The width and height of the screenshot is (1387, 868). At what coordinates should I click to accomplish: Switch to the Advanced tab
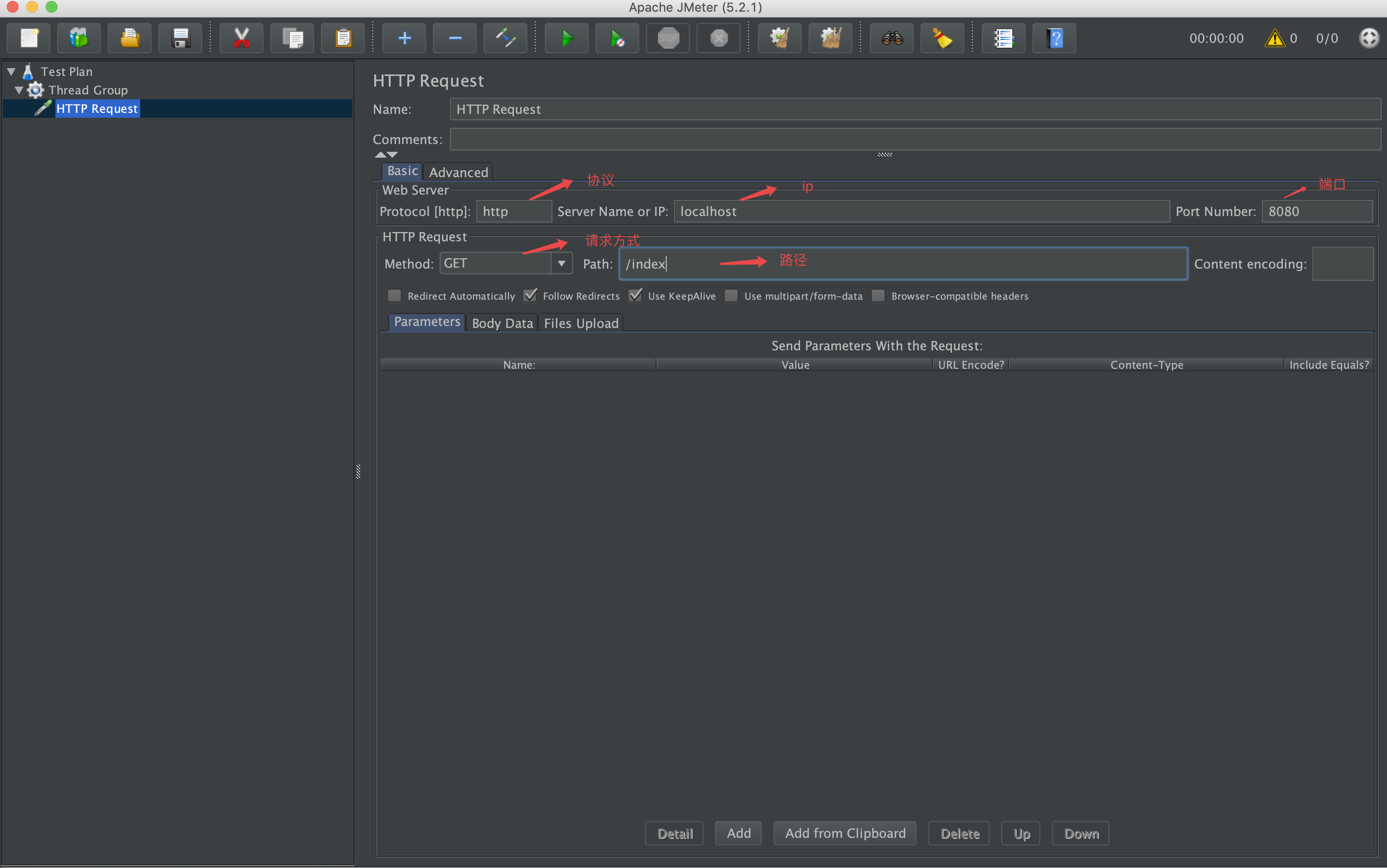(x=458, y=172)
